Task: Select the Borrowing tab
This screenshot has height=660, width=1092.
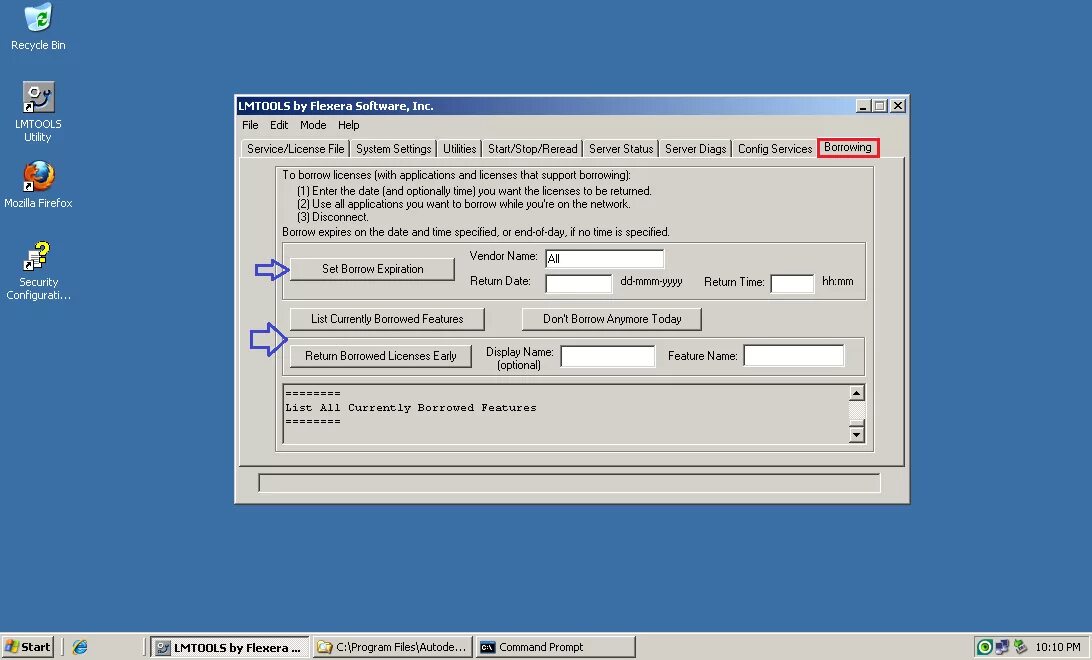Action: point(848,148)
